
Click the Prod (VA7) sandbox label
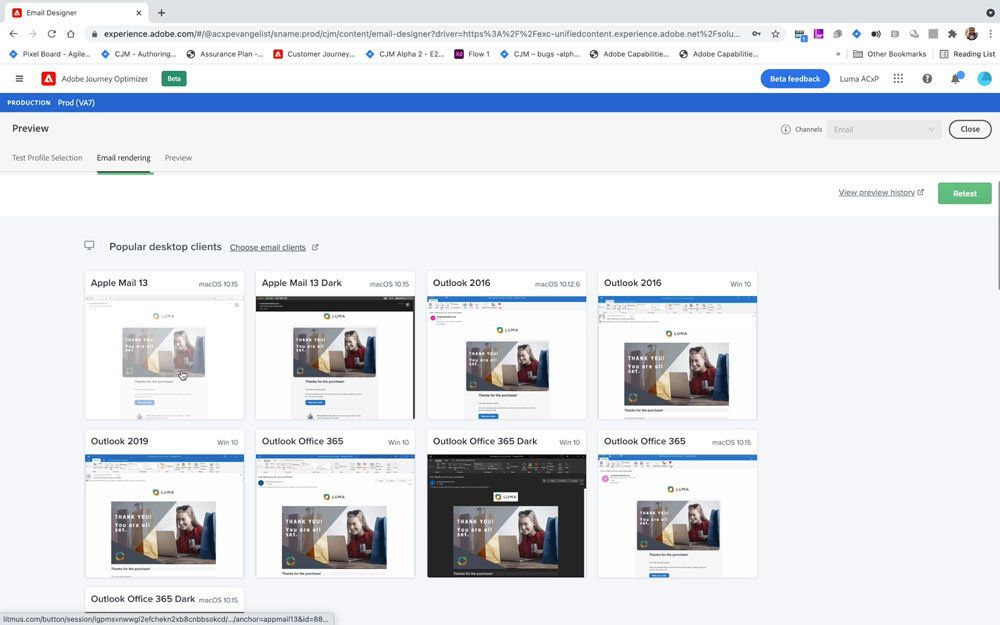point(76,103)
